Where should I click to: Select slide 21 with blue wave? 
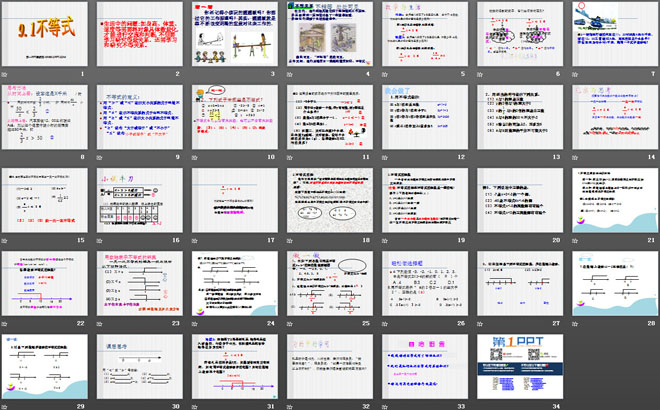615,200
